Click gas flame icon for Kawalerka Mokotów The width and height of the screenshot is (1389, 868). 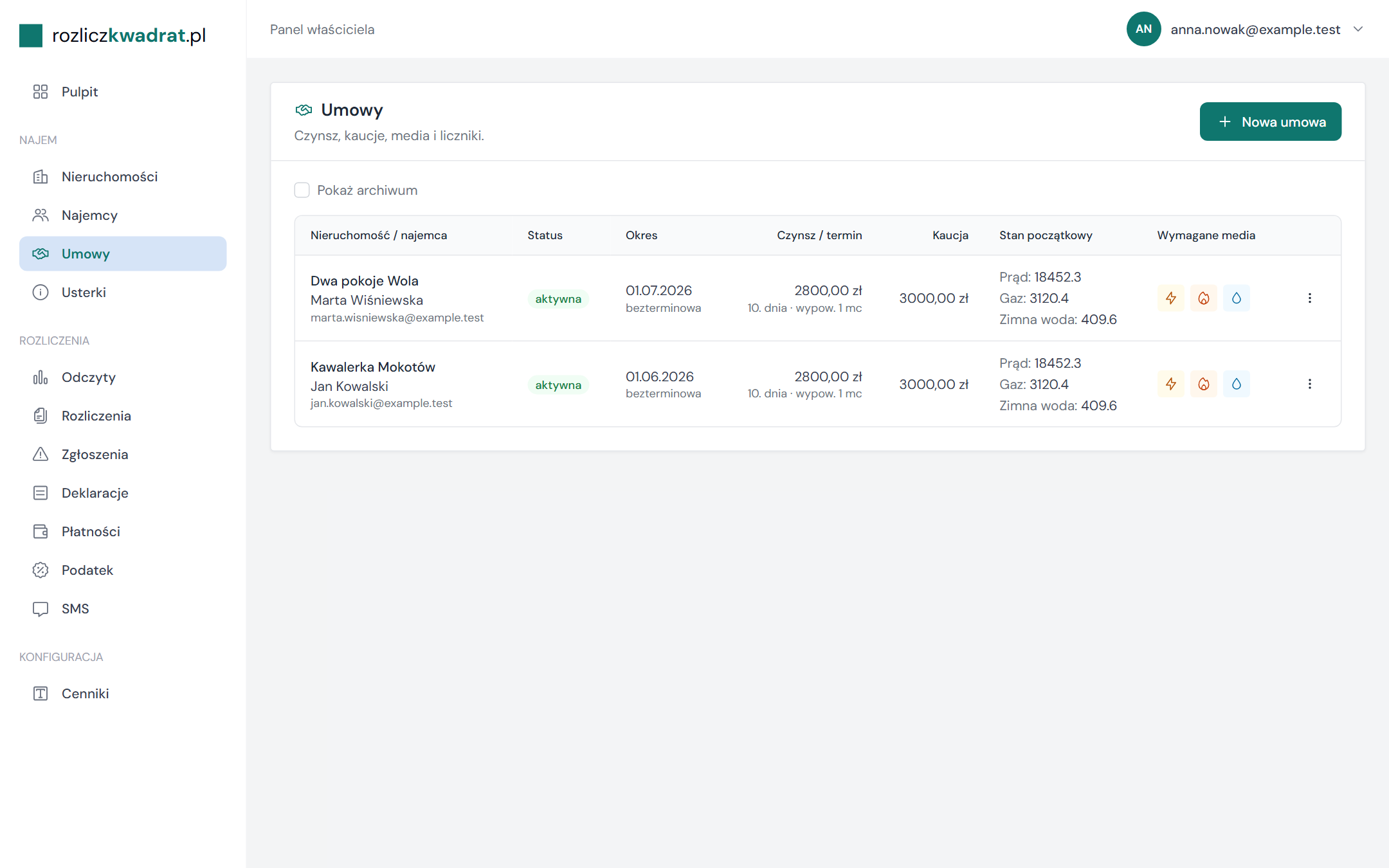pyautogui.click(x=1204, y=384)
